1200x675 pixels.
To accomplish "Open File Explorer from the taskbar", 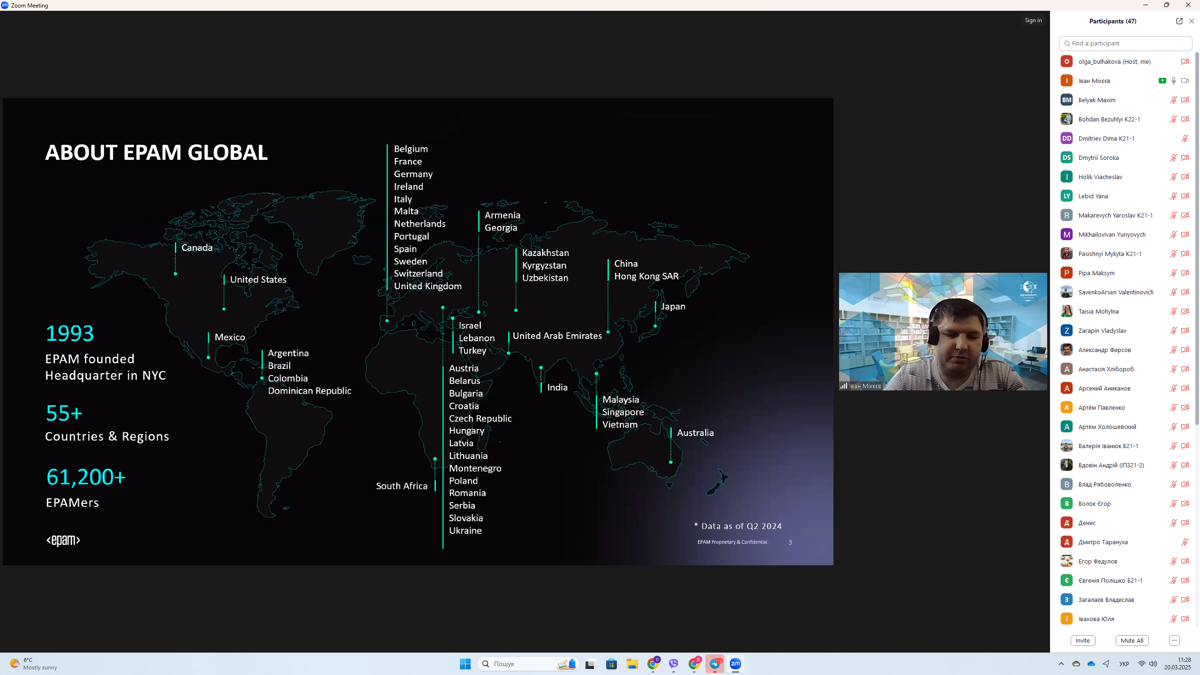I will point(632,664).
